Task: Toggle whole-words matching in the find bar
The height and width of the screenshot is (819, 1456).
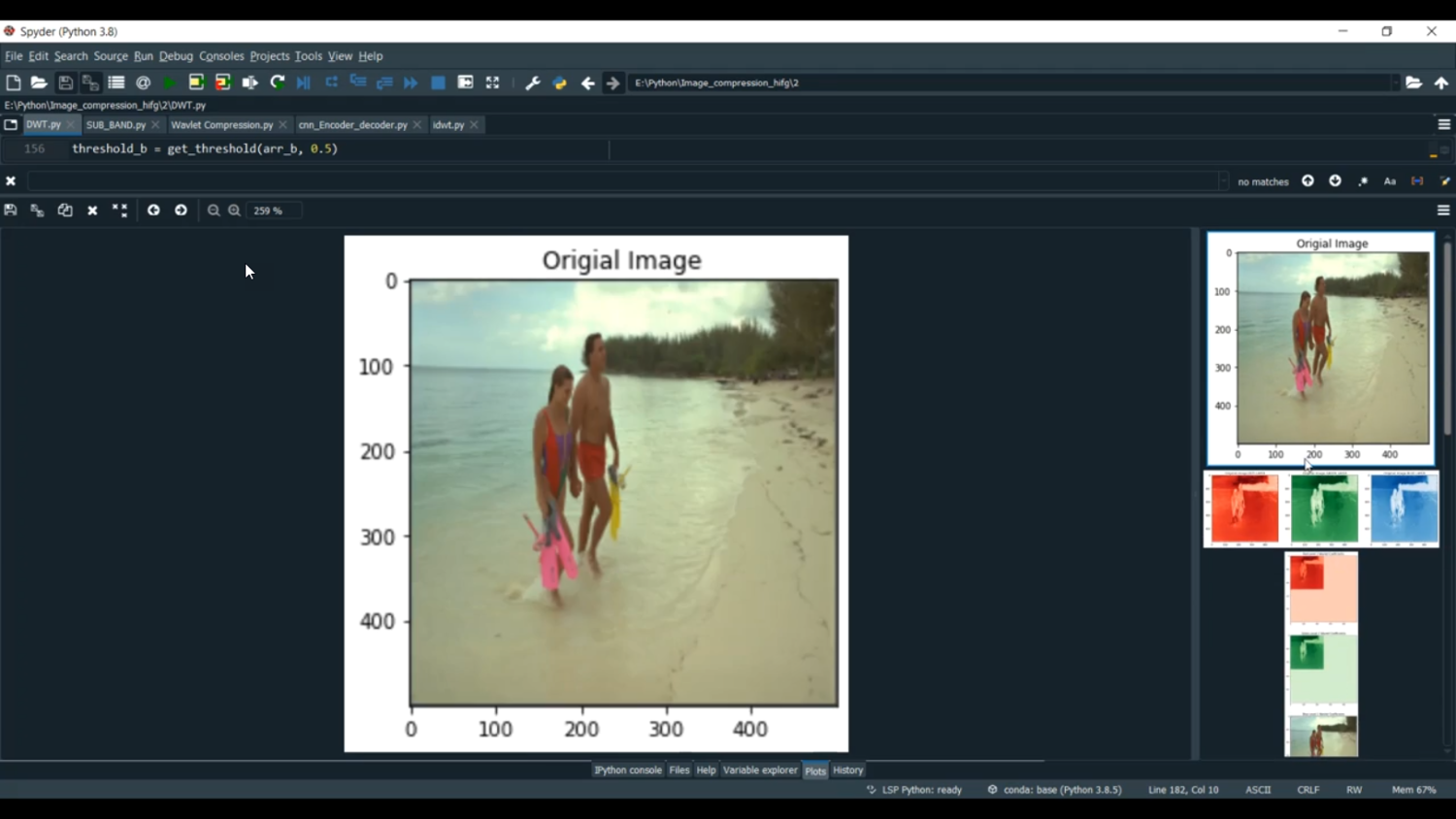Action: pyautogui.click(x=1417, y=180)
